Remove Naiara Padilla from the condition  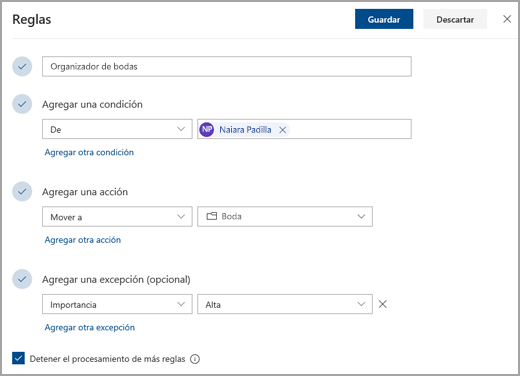[x=282, y=130]
